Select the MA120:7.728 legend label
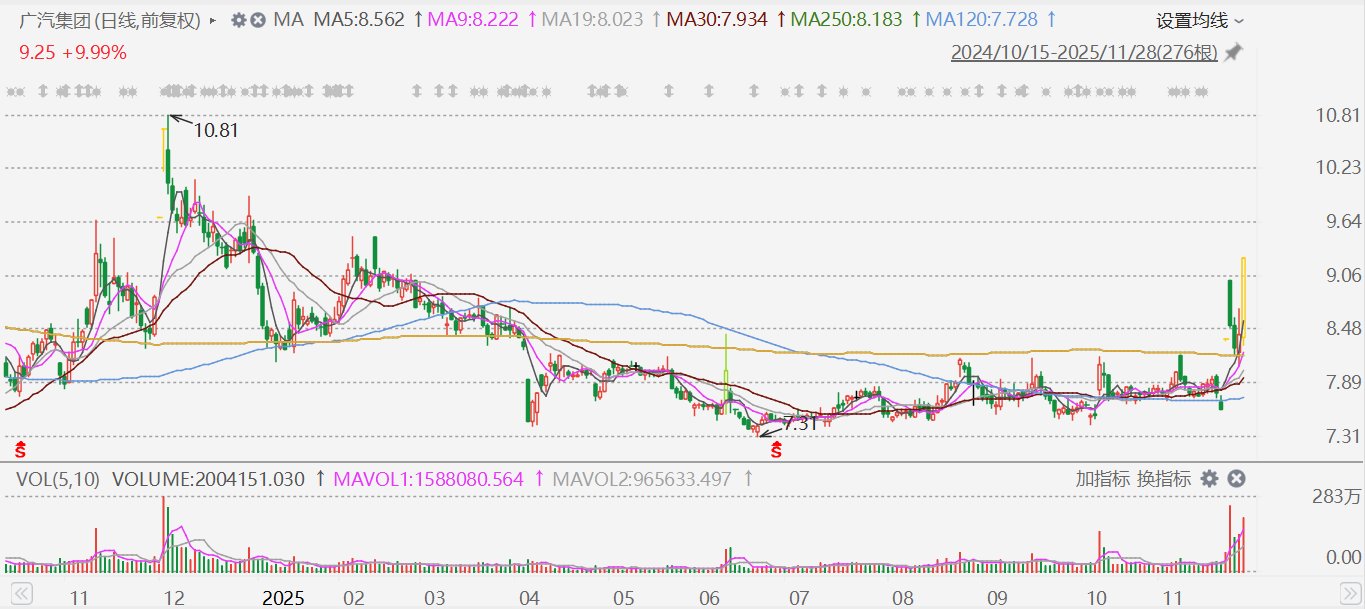 981,20
